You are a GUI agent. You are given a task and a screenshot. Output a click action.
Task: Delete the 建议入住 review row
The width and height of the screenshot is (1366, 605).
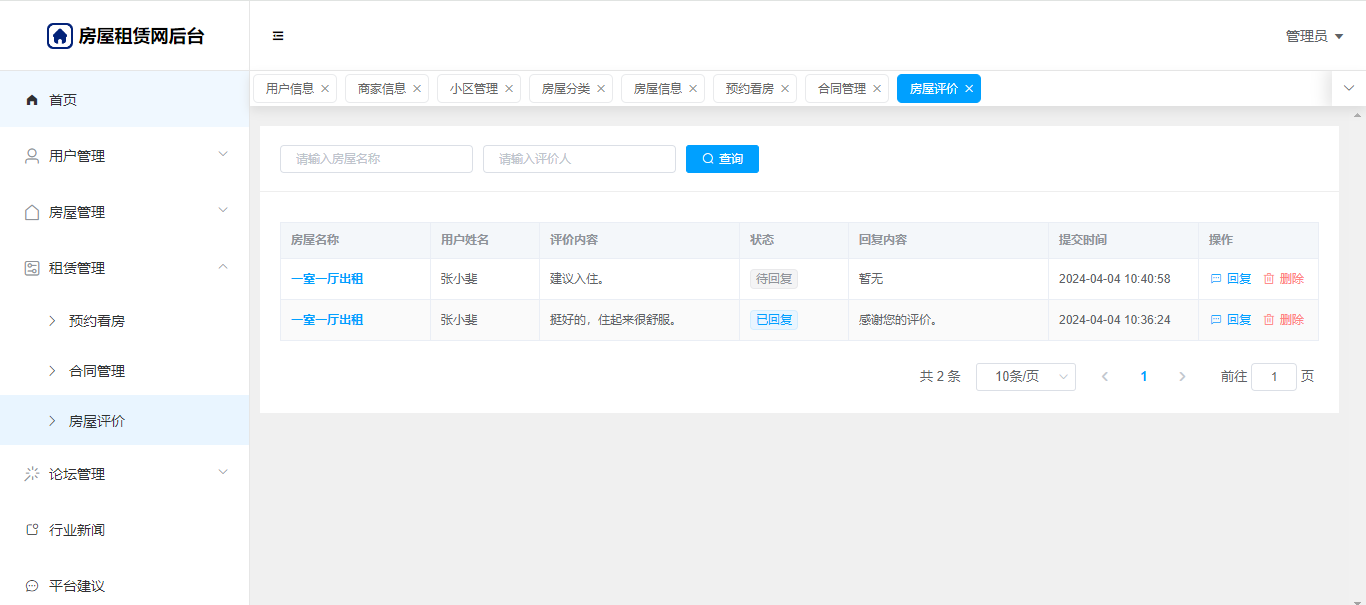point(1283,279)
